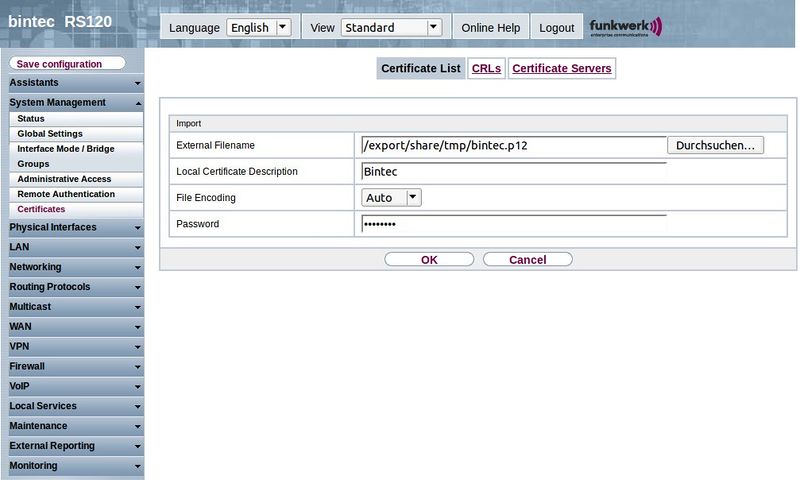Click Save configuration button
800x480 pixels.
click(x=67, y=64)
